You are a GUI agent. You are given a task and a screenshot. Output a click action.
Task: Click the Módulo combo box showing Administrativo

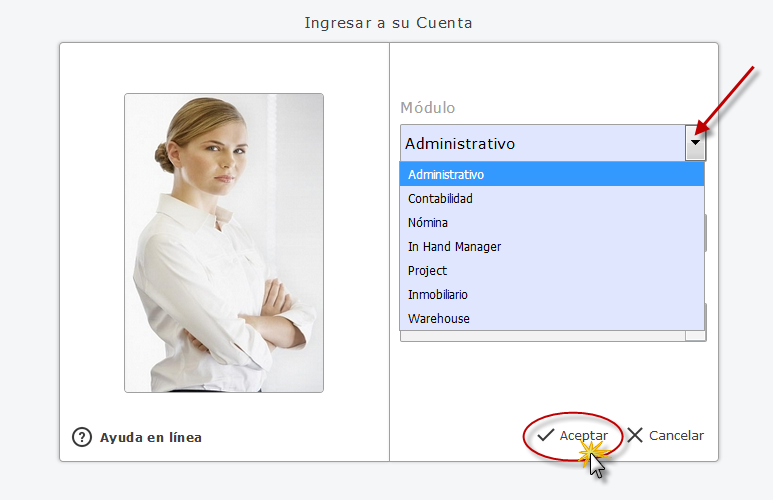[542, 143]
